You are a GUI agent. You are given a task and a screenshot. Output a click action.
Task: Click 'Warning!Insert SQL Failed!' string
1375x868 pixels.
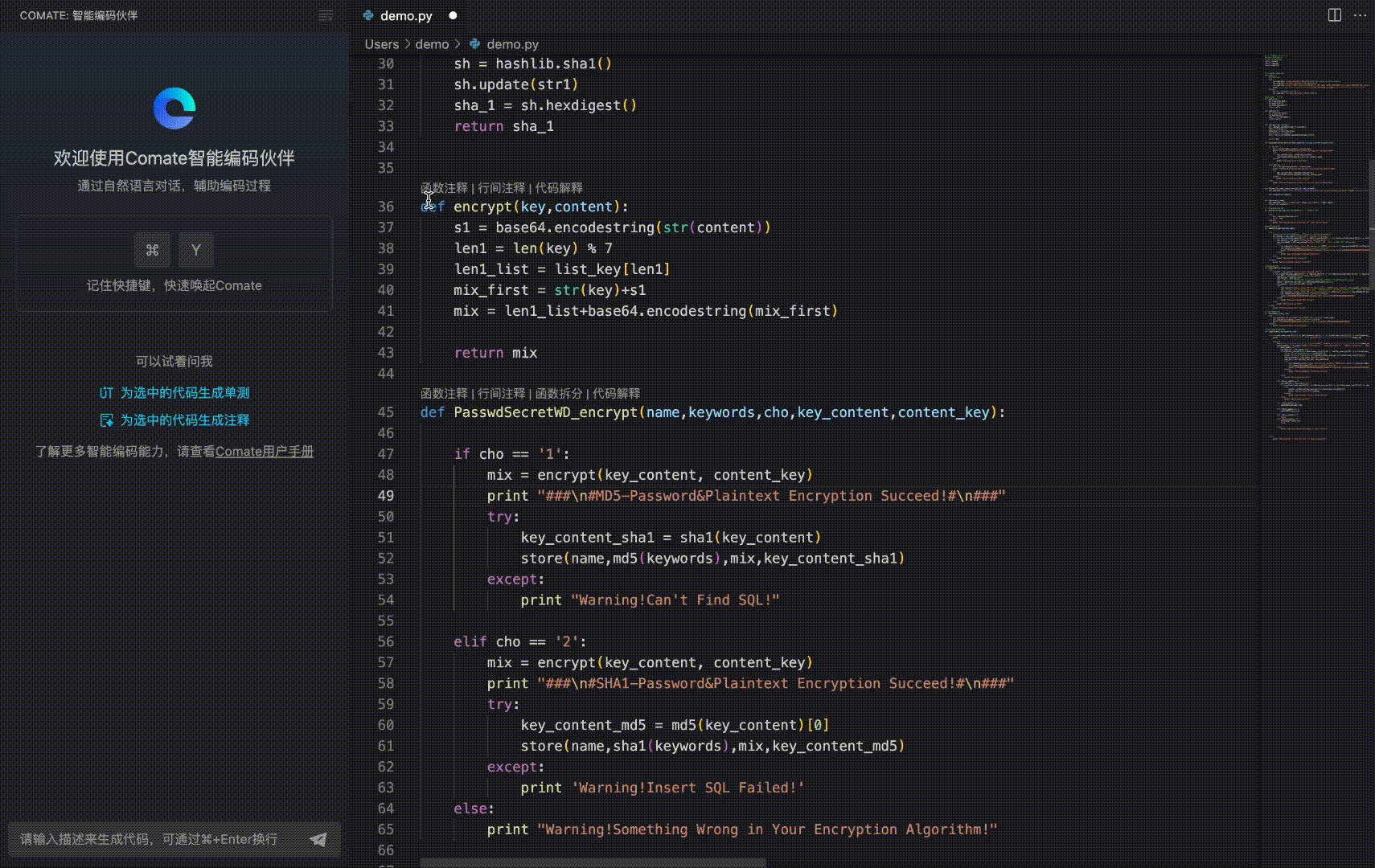tap(688, 788)
